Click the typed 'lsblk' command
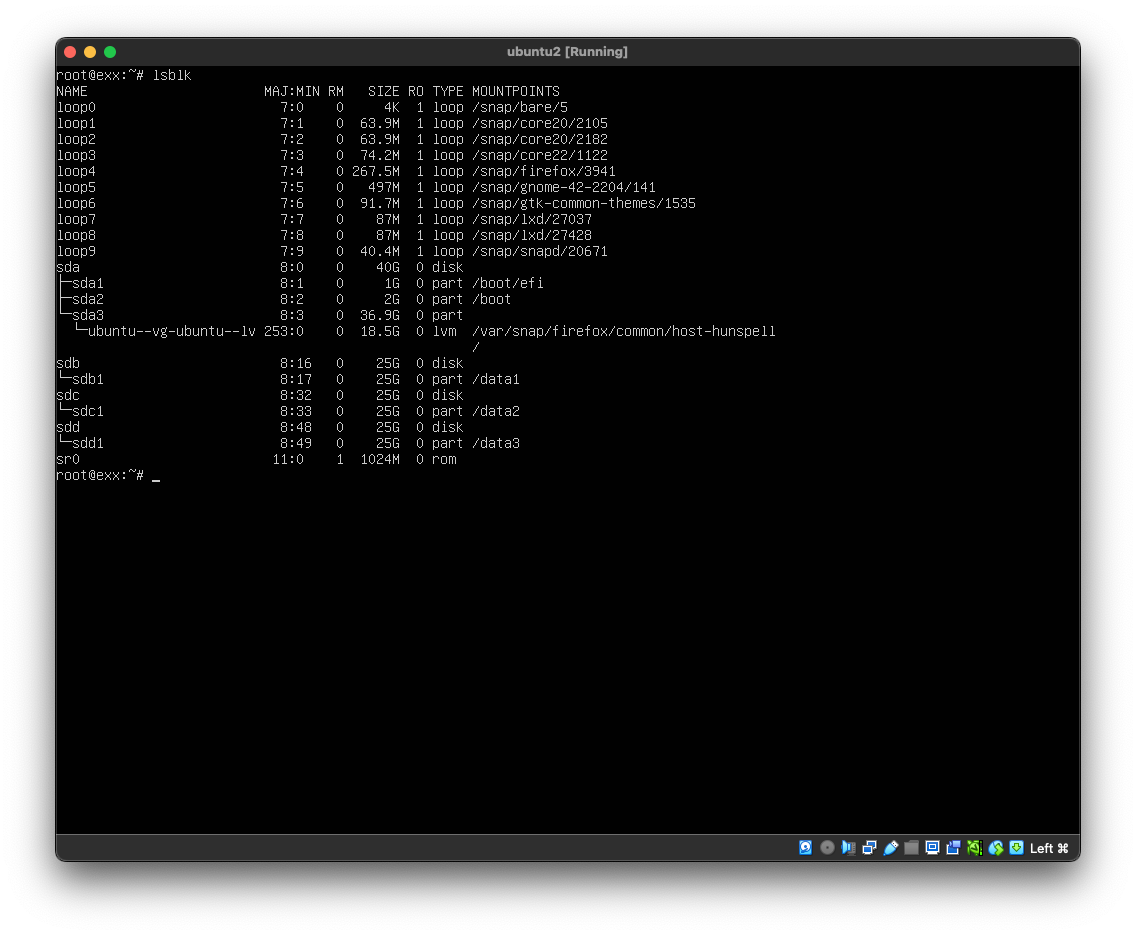This screenshot has height=935, width=1136. pyautogui.click(x=172, y=75)
